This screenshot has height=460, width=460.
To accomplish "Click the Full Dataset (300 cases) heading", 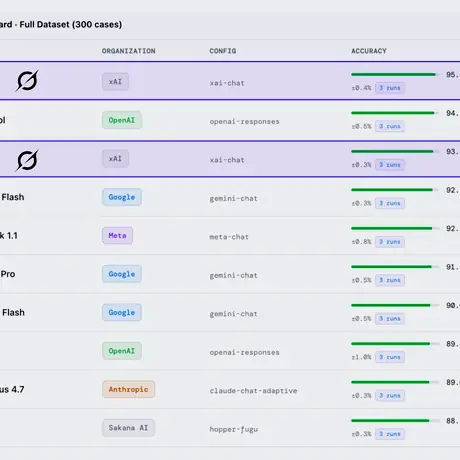I will [71, 25].
